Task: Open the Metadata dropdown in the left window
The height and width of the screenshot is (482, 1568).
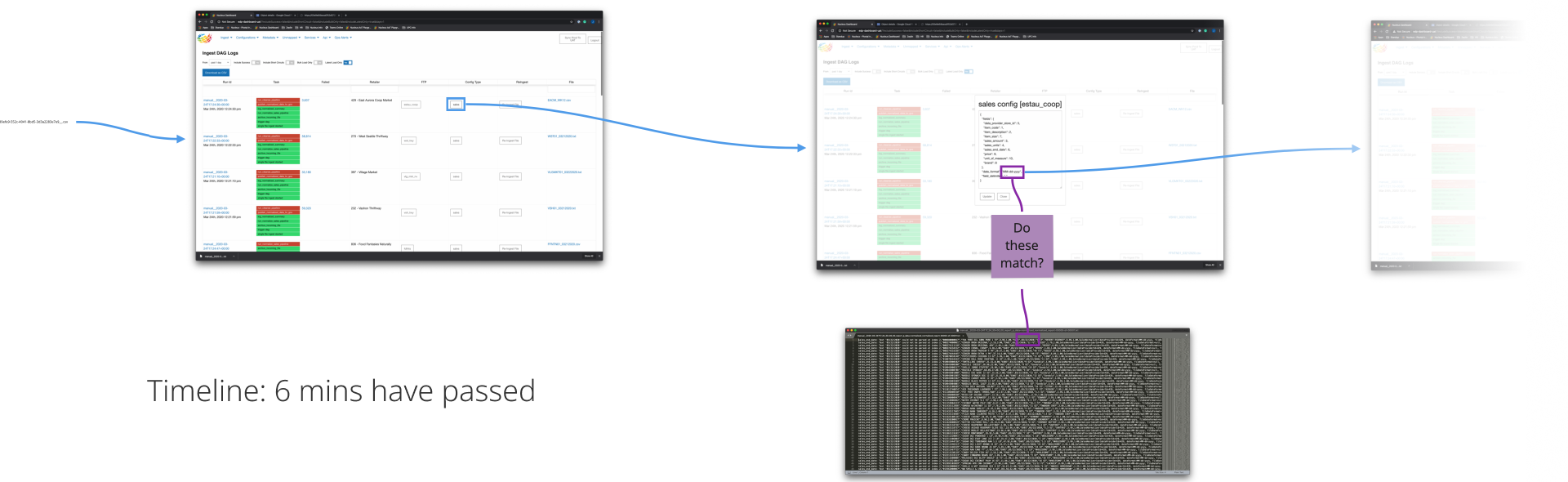Action: pos(270,38)
